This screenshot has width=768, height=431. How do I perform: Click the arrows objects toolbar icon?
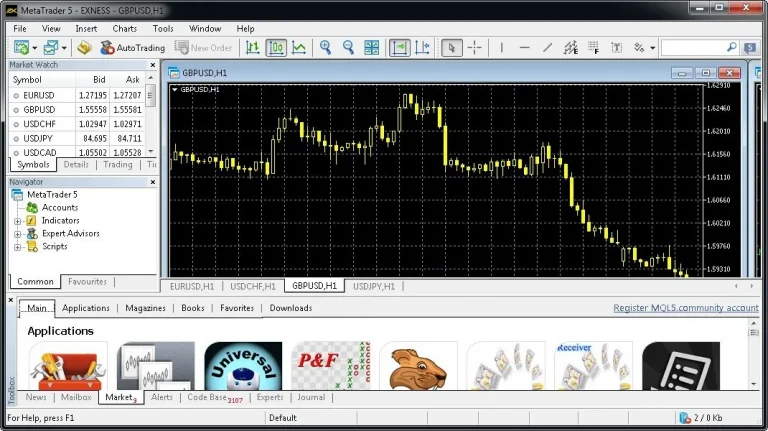point(639,48)
